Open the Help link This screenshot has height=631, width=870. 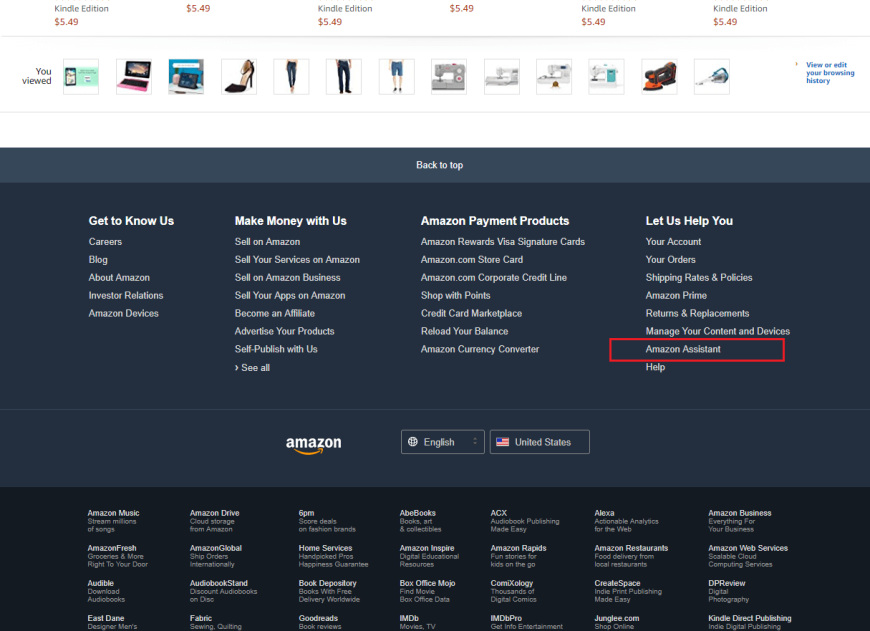point(655,367)
